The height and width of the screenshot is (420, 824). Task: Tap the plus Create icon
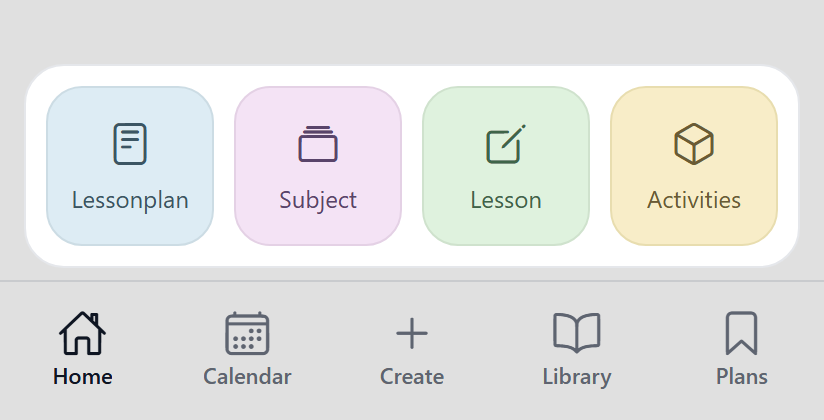click(x=411, y=333)
